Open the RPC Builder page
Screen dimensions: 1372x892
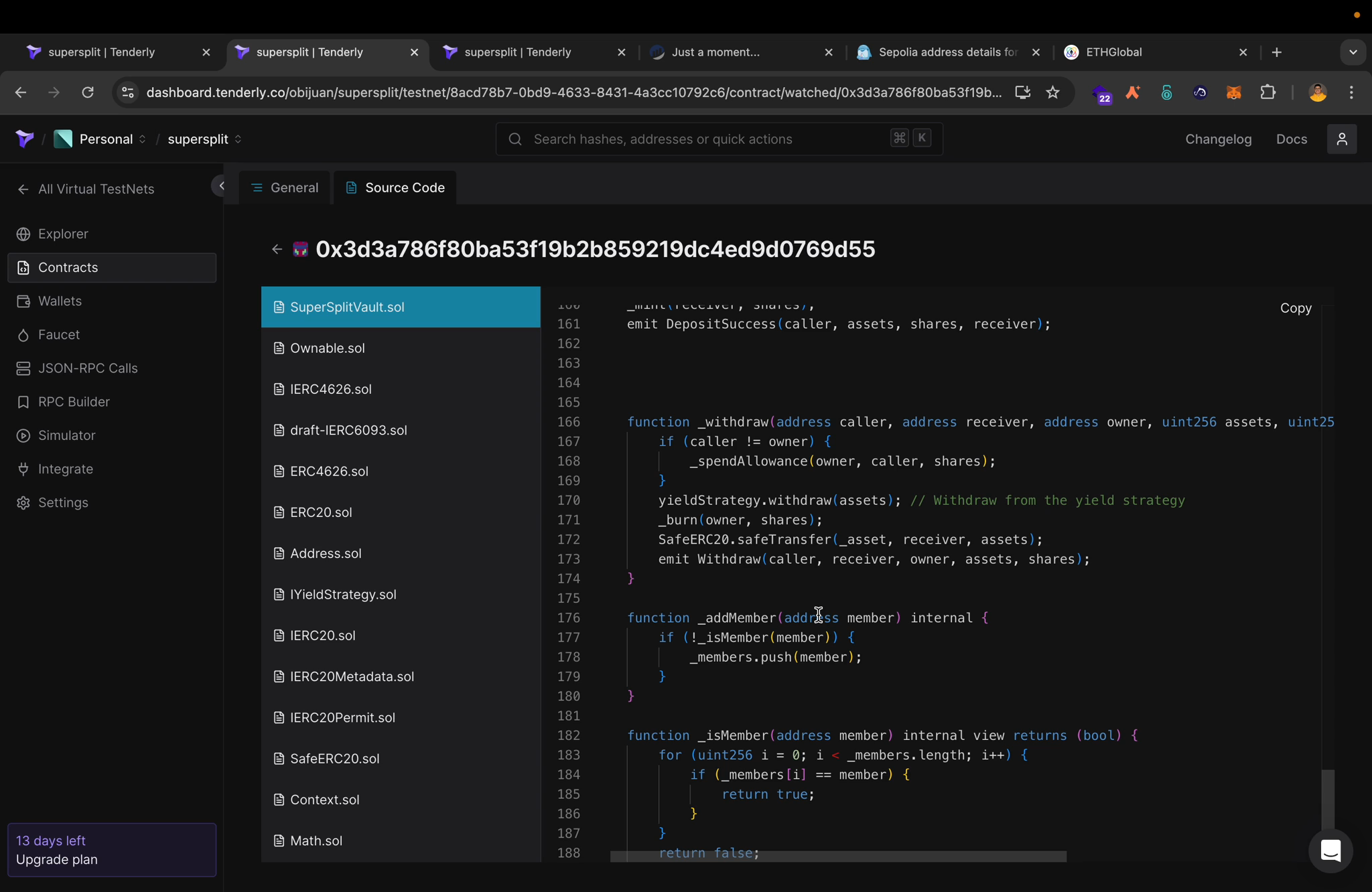click(x=111, y=401)
